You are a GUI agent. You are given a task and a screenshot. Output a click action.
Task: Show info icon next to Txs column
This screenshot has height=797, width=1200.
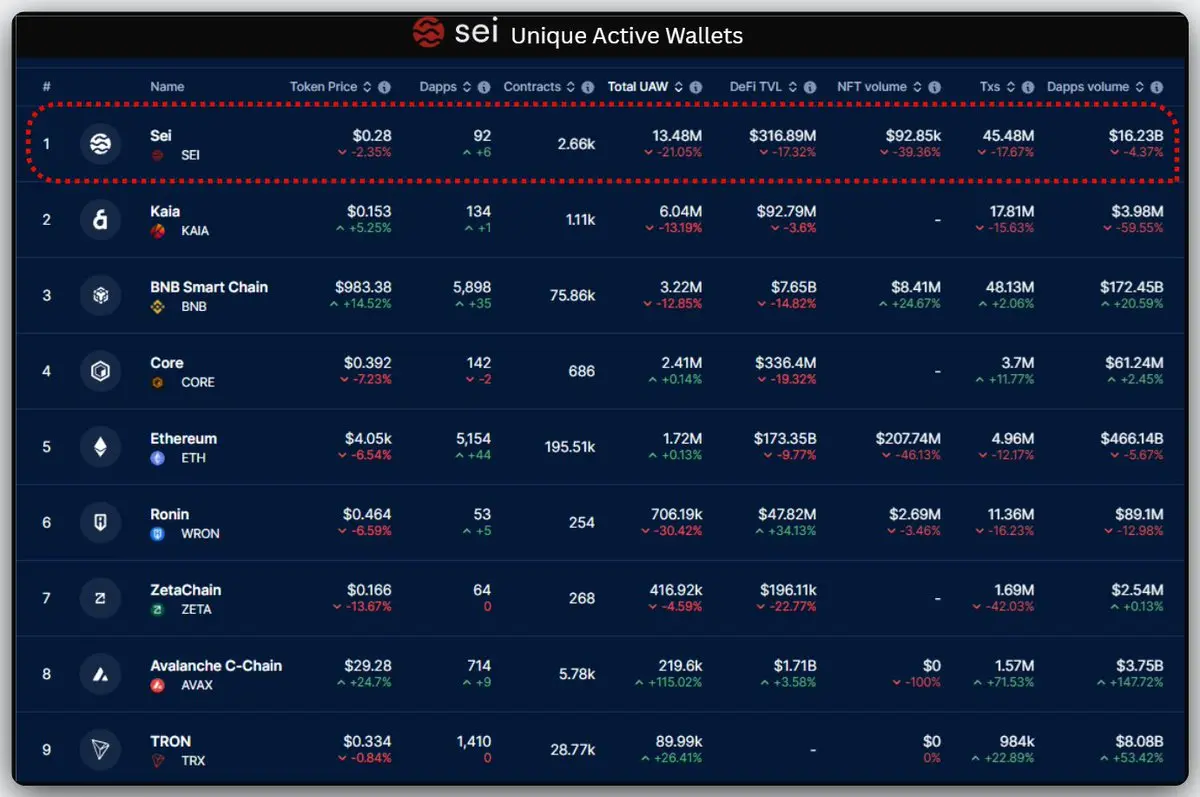(x=1028, y=87)
